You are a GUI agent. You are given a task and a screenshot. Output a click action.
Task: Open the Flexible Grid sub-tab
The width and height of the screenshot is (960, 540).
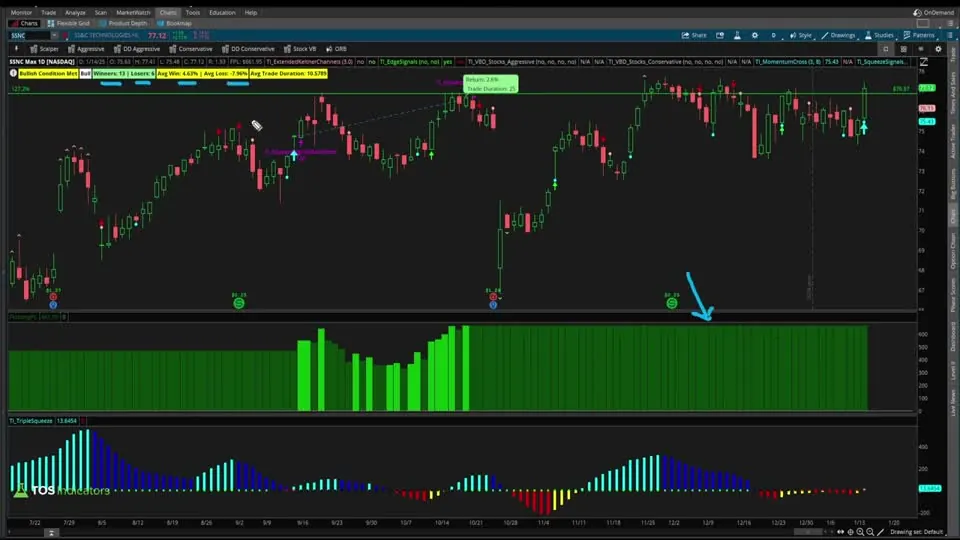69,23
